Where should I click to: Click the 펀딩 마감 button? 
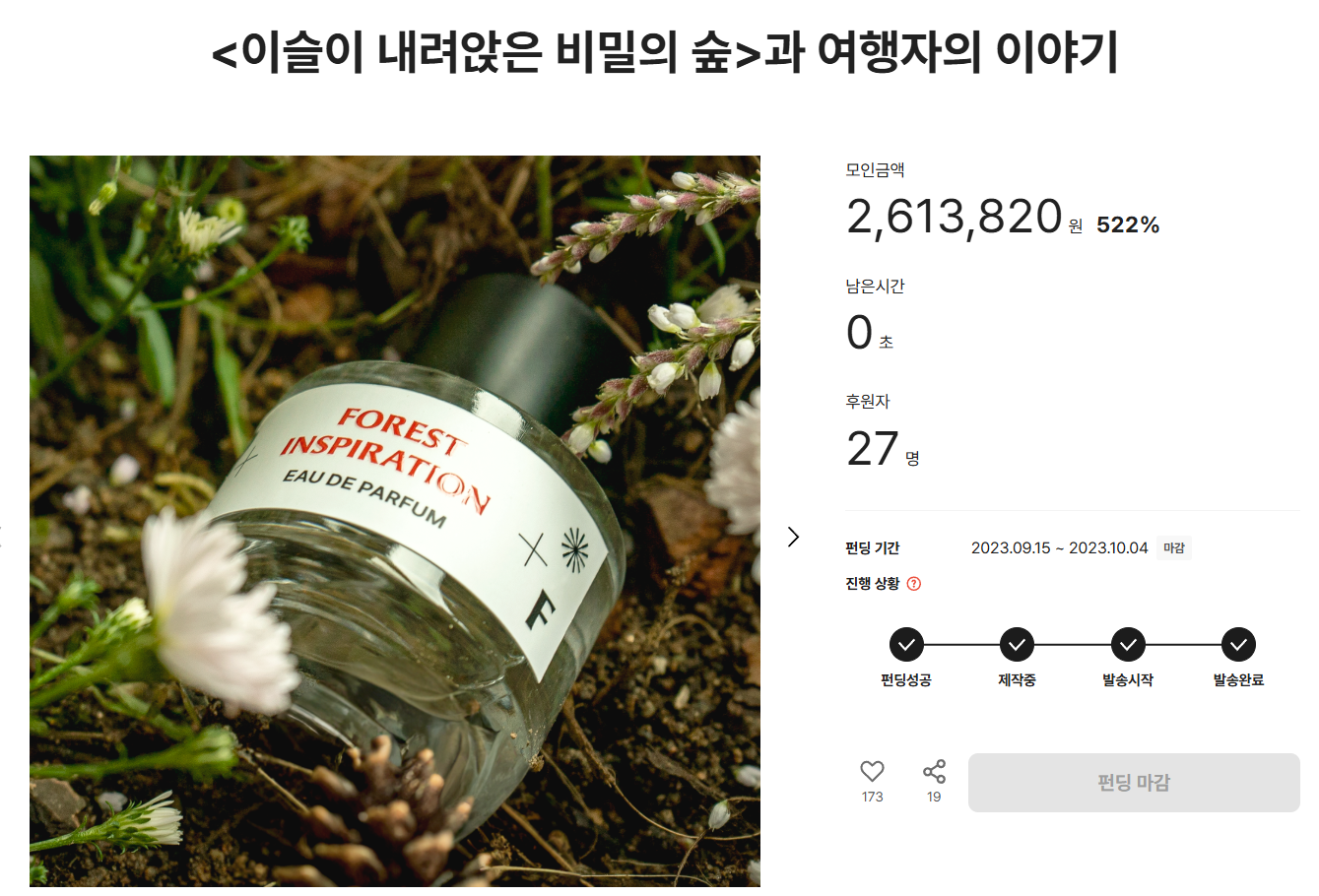point(1134,783)
